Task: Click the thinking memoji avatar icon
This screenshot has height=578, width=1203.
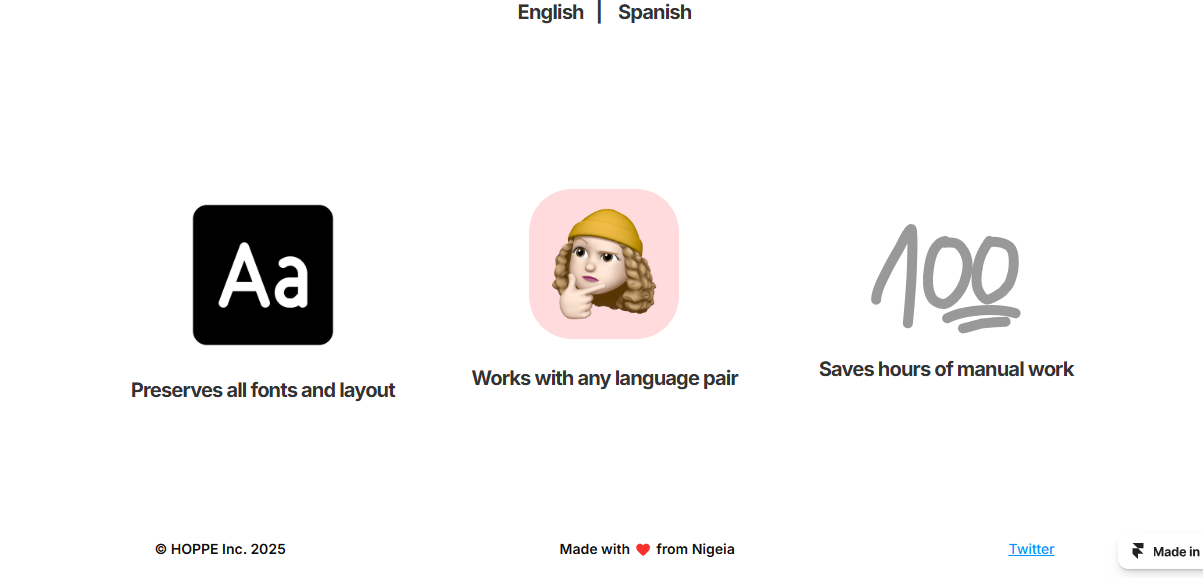Action: (604, 264)
